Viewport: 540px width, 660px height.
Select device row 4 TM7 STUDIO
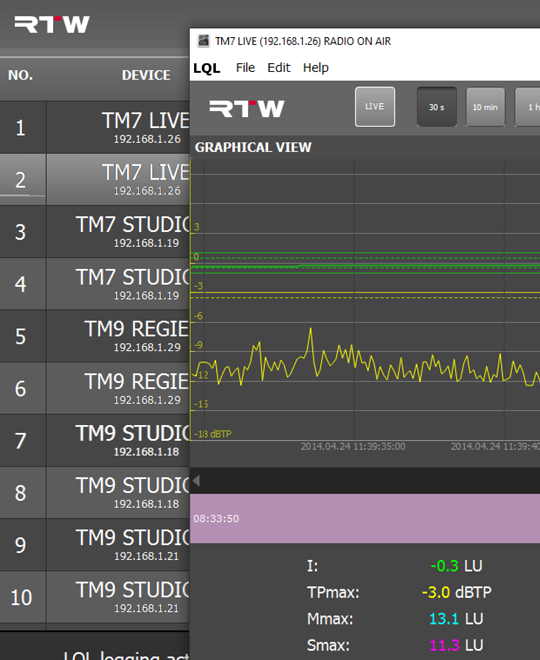coord(95,284)
